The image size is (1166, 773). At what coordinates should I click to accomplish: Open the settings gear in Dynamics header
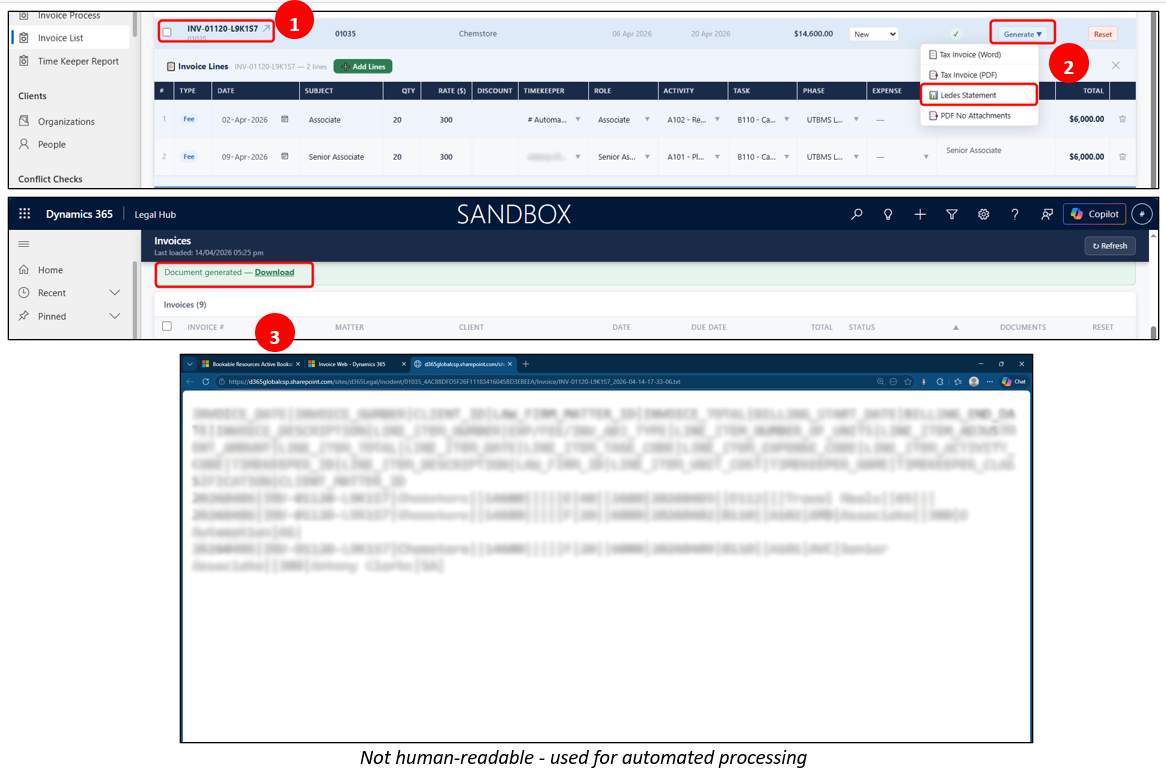tap(983, 214)
